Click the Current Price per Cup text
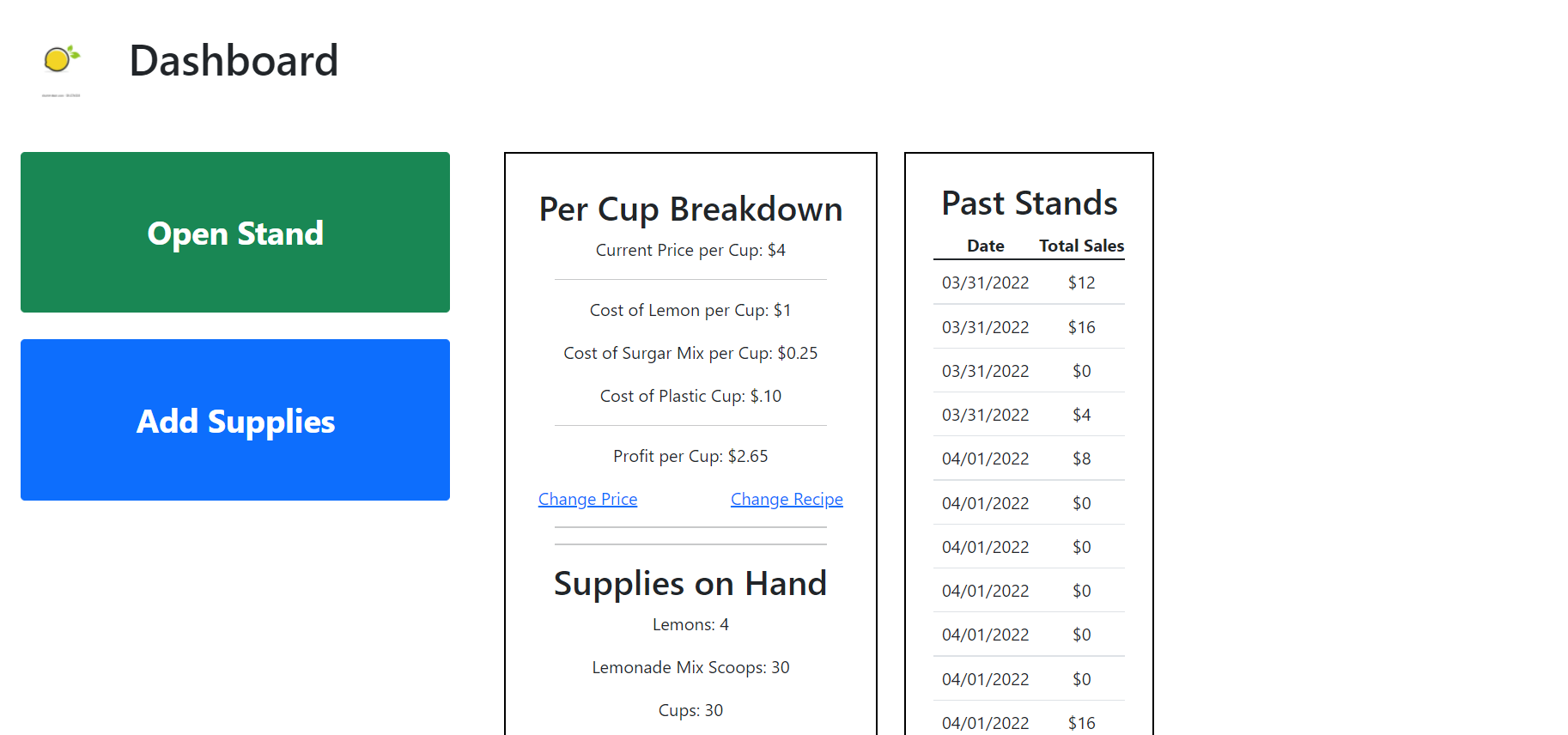Screen dimensions: 1568x735 coord(690,250)
